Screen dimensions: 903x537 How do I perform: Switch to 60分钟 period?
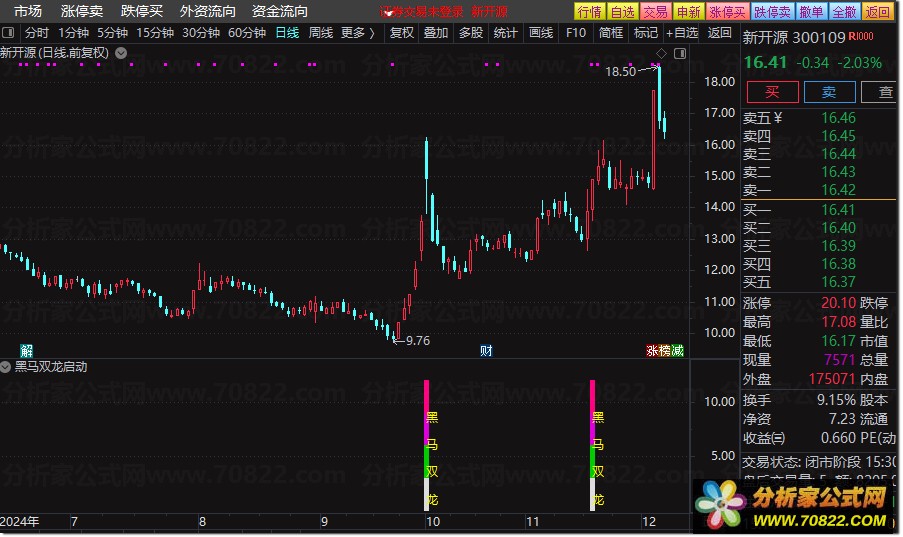(247, 33)
